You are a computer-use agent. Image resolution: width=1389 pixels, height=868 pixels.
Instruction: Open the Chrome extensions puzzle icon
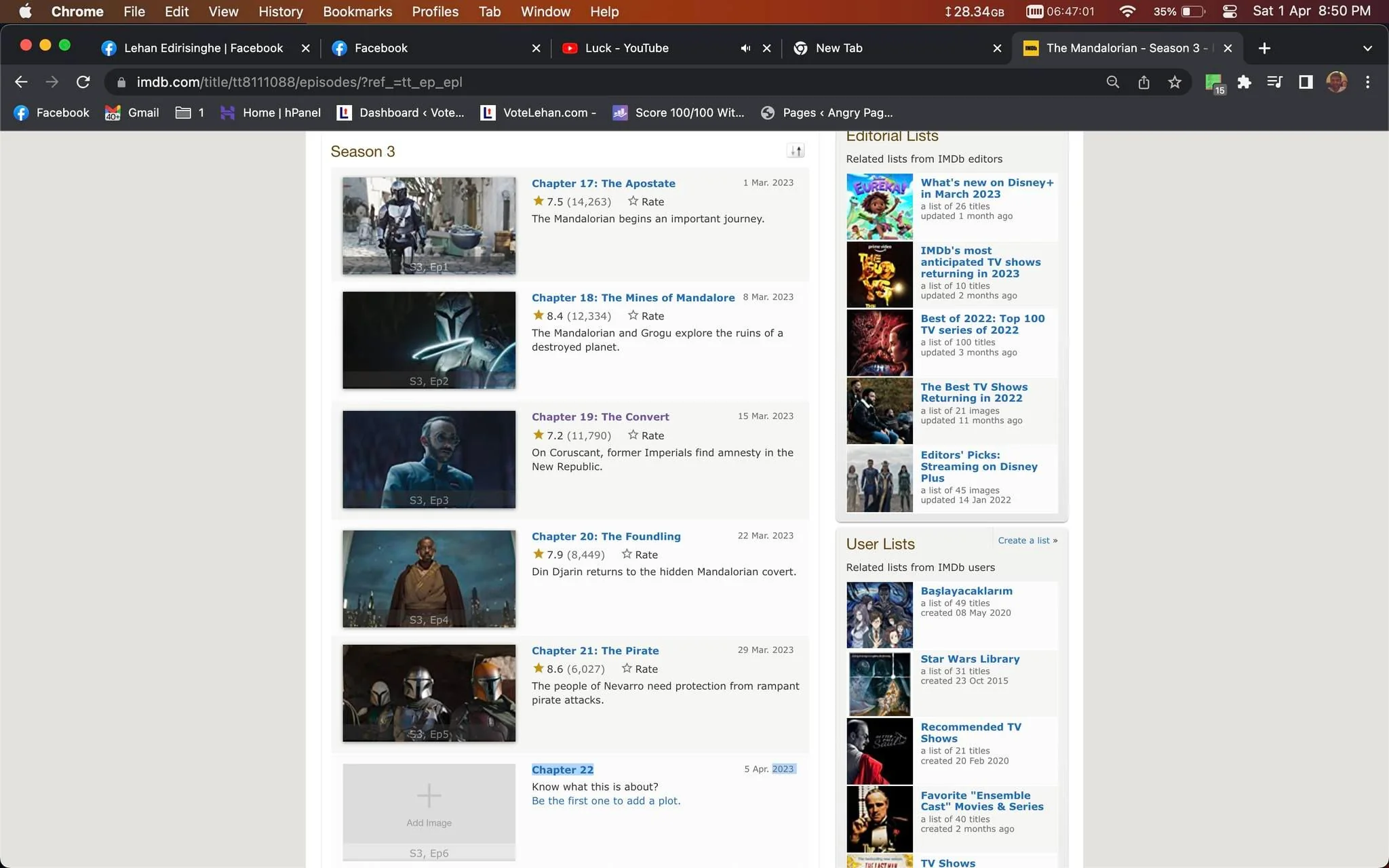[x=1244, y=82]
